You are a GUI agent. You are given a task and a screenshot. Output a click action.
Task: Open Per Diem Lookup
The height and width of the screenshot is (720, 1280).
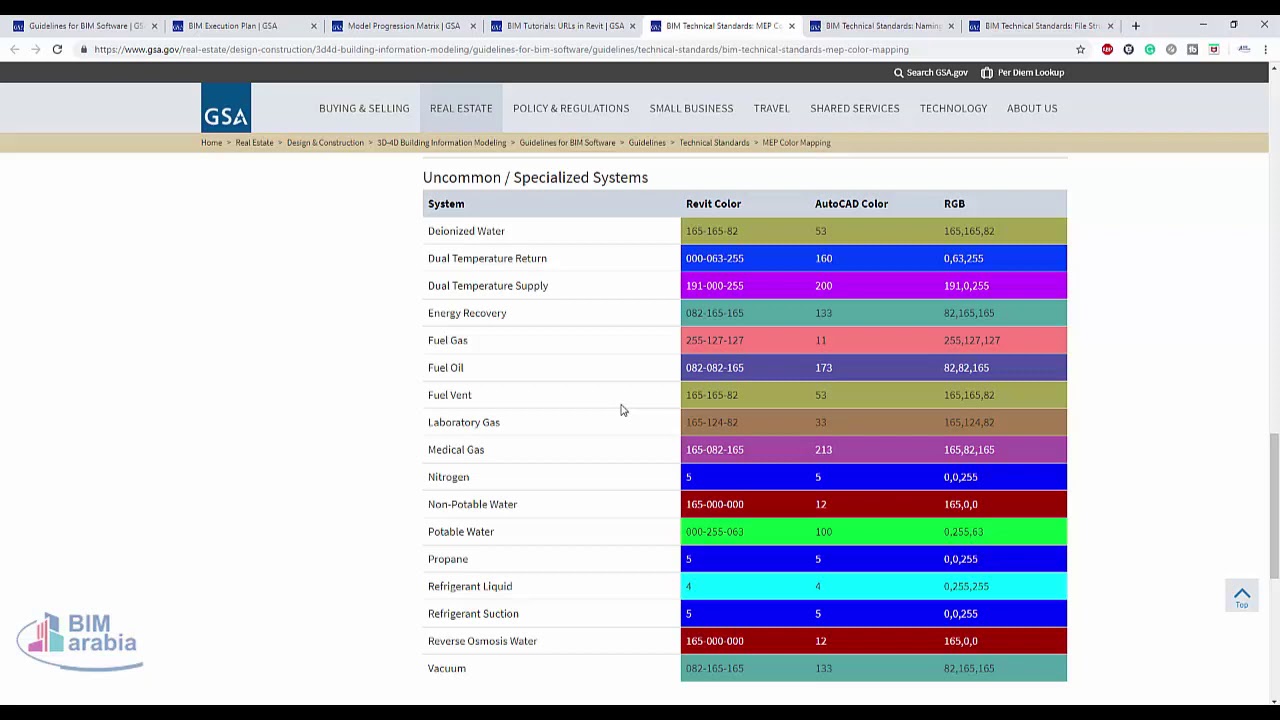point(1022,72)
